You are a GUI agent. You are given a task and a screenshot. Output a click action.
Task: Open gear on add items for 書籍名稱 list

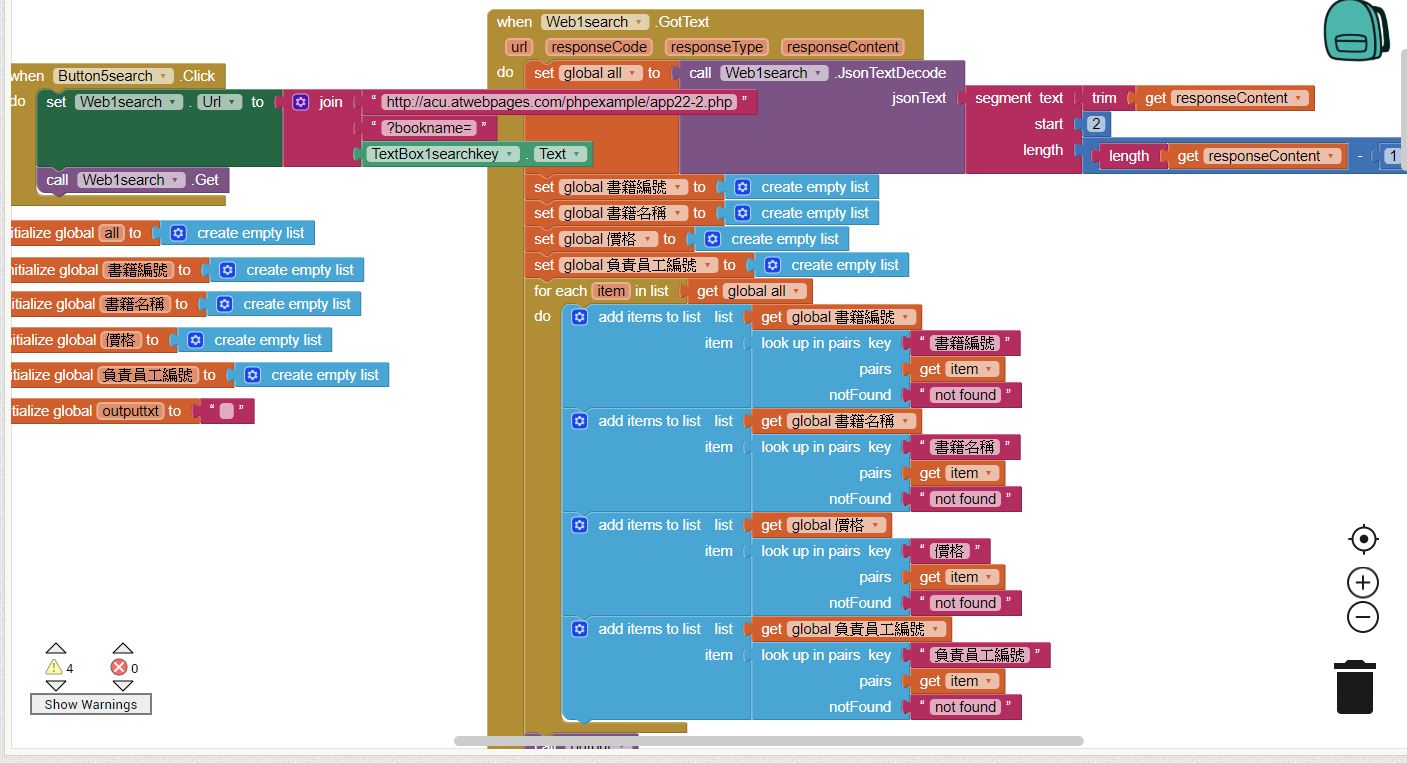(579, 421)
